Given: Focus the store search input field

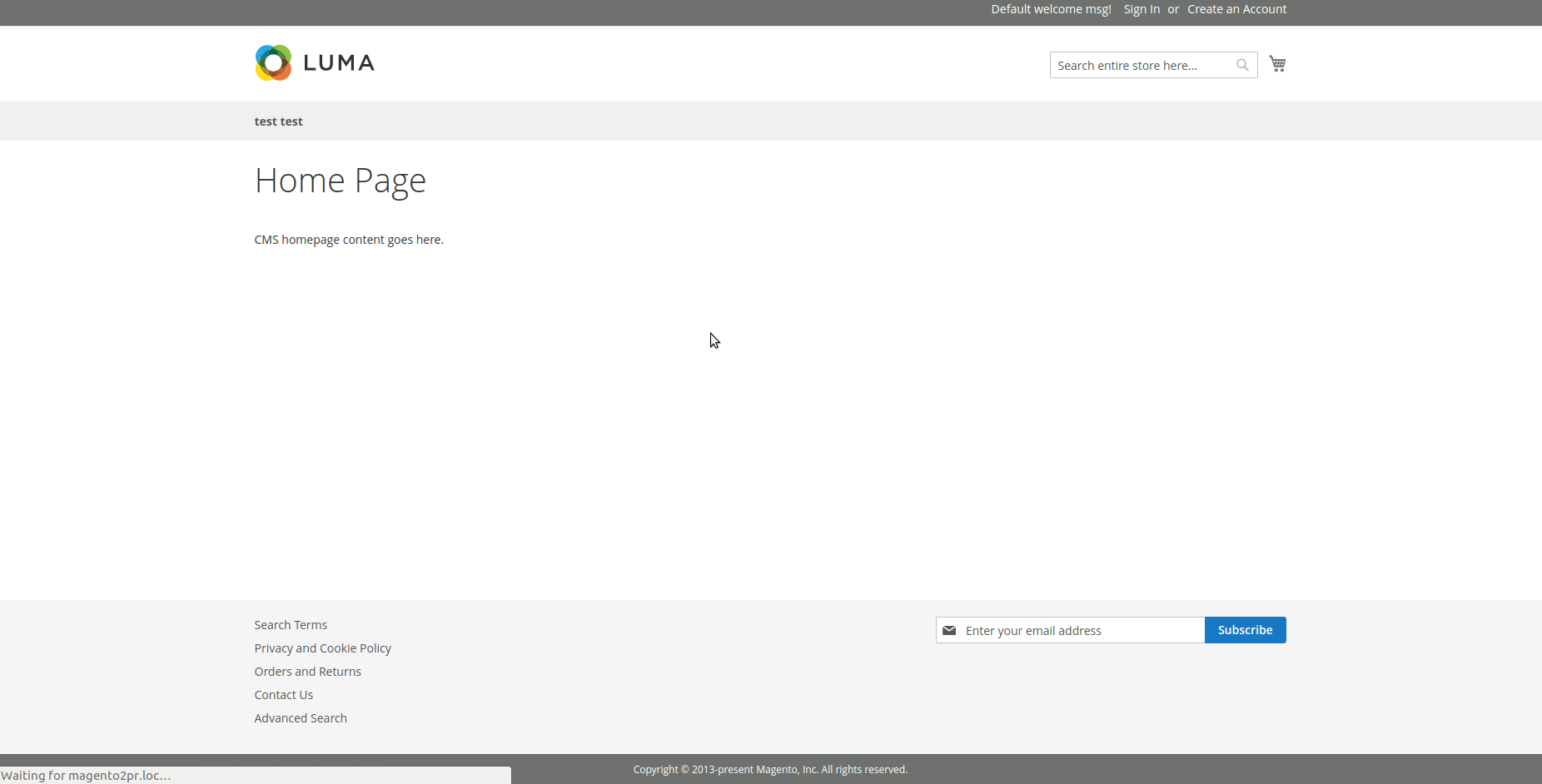Looking at the screenshot, I should (1153, 65).
